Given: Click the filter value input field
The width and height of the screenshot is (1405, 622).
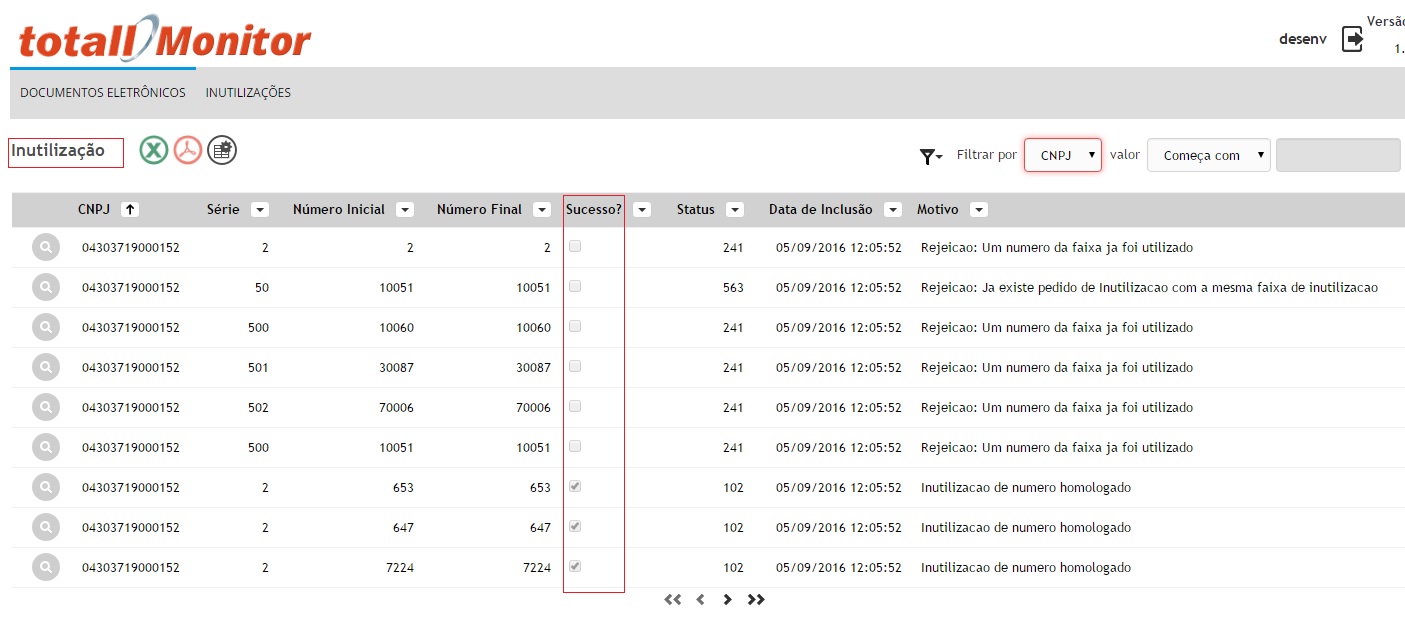Looking at the screenshot, I should pyautogui.click(x=1338, y=155).
